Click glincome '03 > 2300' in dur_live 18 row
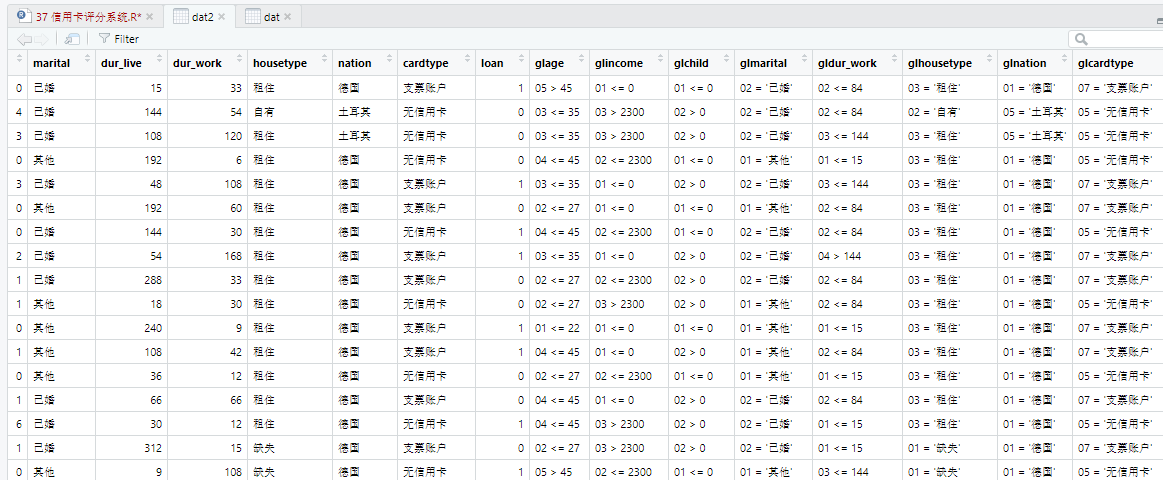 (629, 303)
